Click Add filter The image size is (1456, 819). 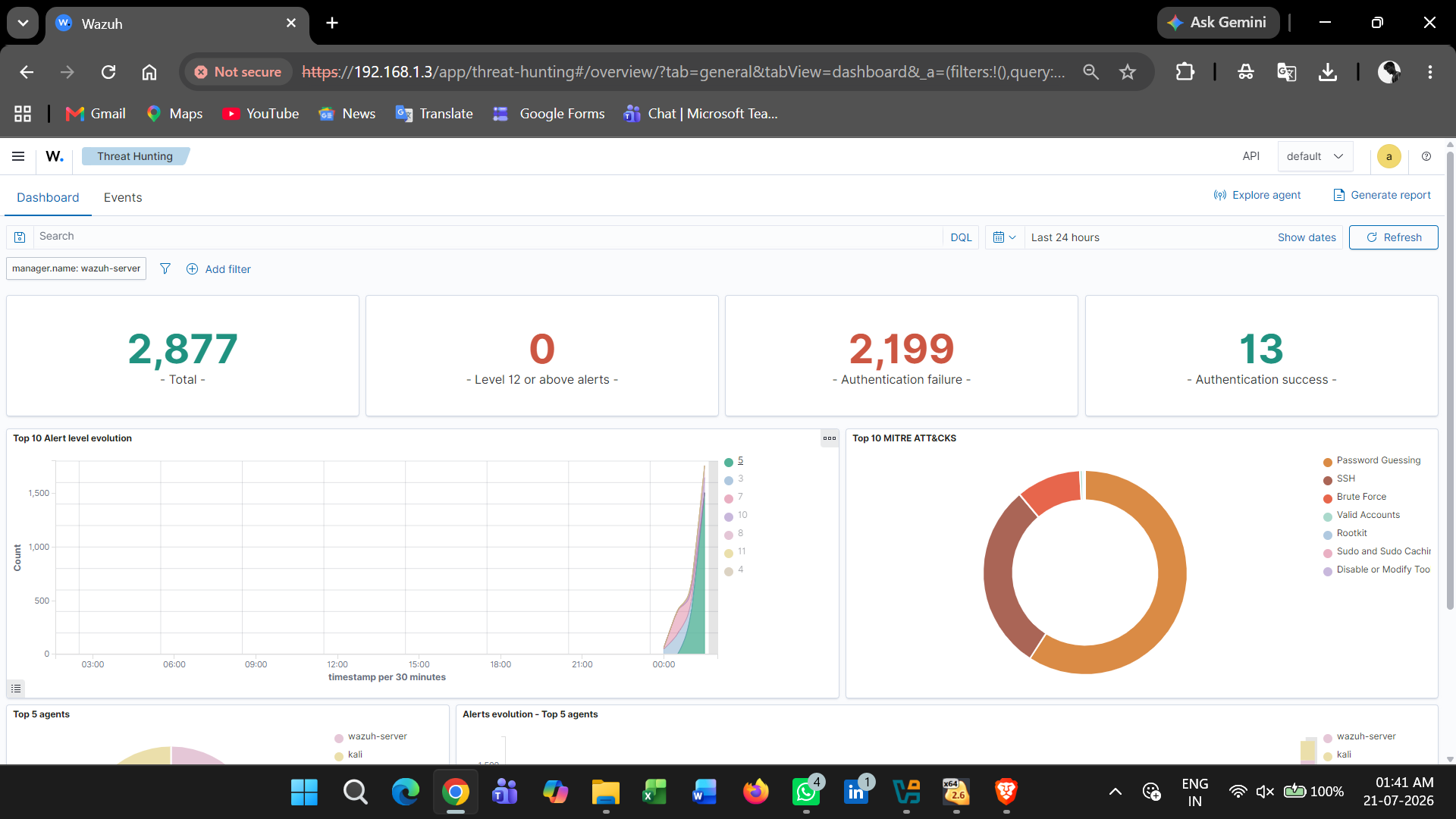[218, 269]
